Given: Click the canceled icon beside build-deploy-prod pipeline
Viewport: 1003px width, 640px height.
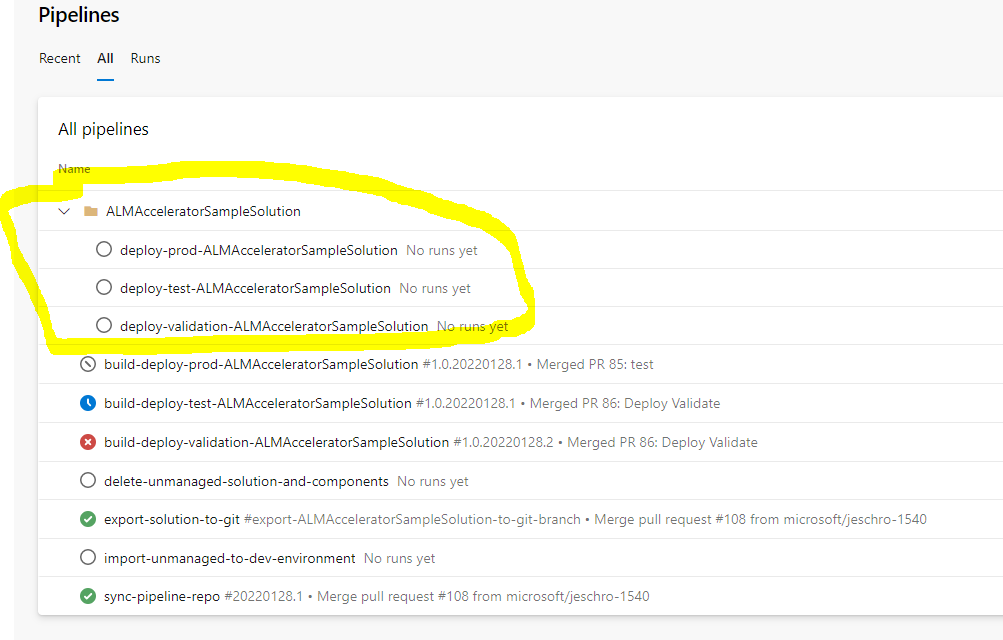Looking at the screenshot, I should pyautogui.click(x=87, y=364).
